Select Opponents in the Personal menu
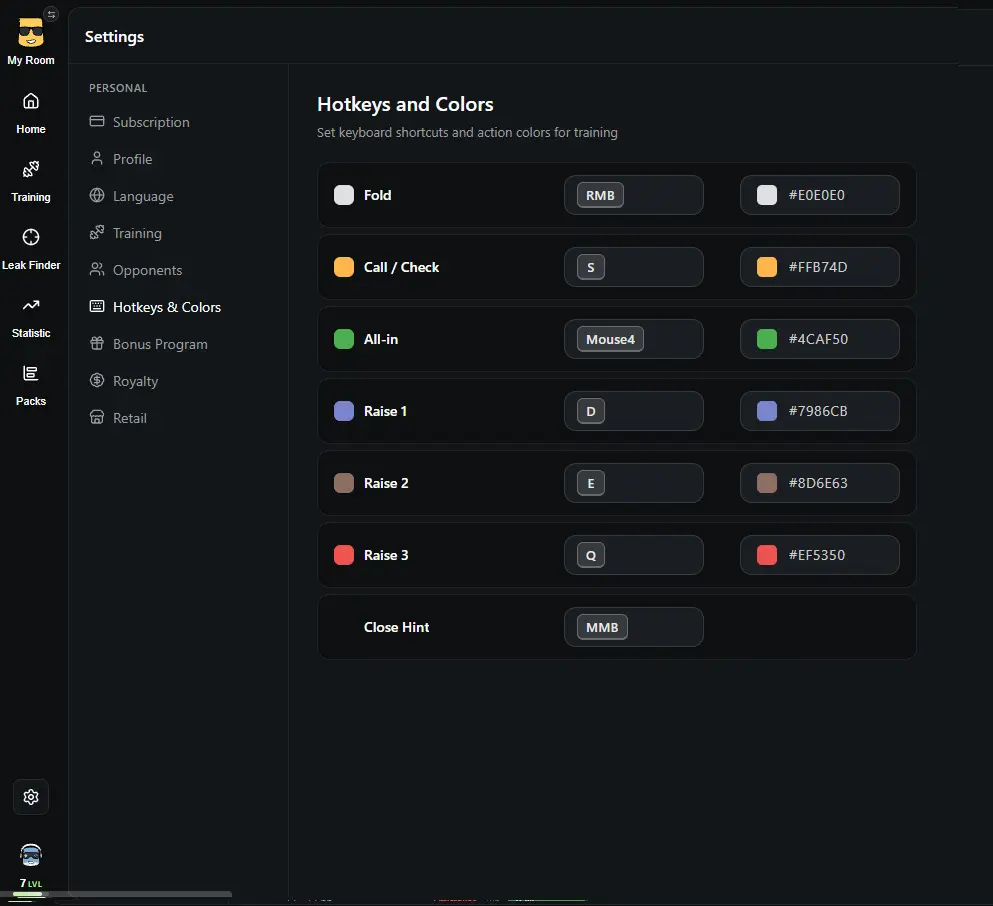 click(136, 270)
